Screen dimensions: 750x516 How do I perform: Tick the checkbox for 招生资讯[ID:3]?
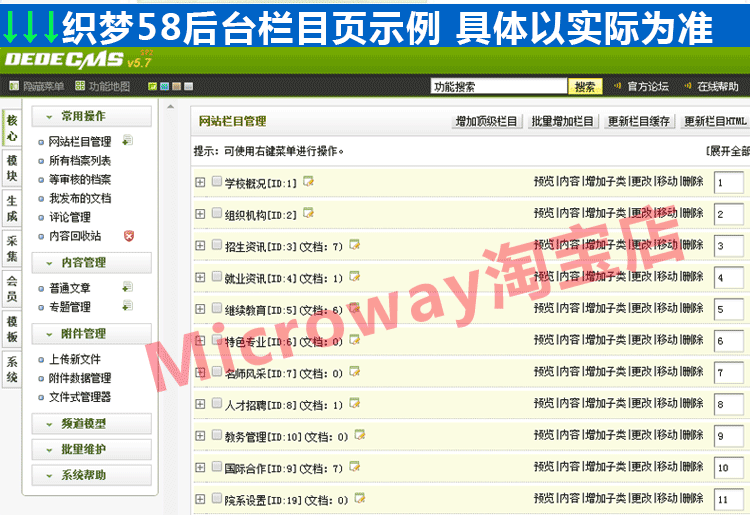pos(217,245)
